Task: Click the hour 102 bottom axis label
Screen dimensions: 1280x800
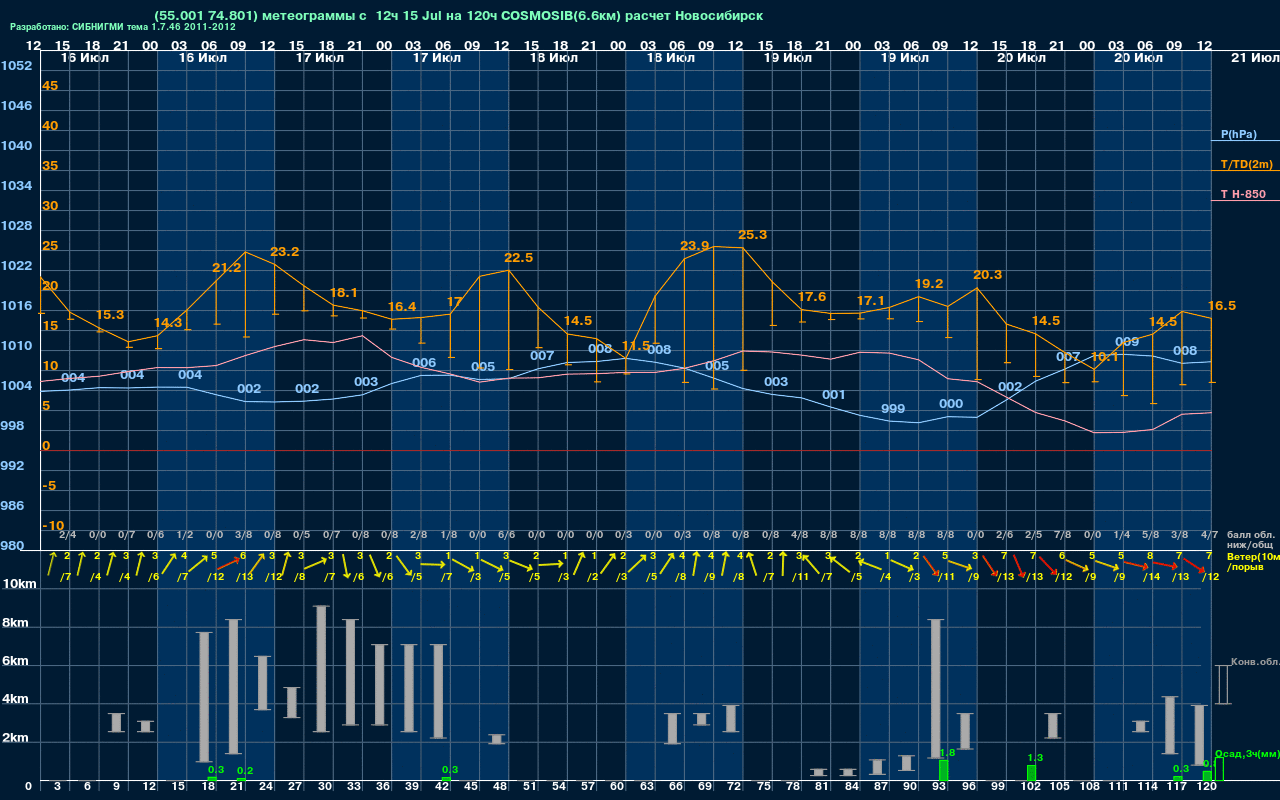Action: [x=1031, y=788]
